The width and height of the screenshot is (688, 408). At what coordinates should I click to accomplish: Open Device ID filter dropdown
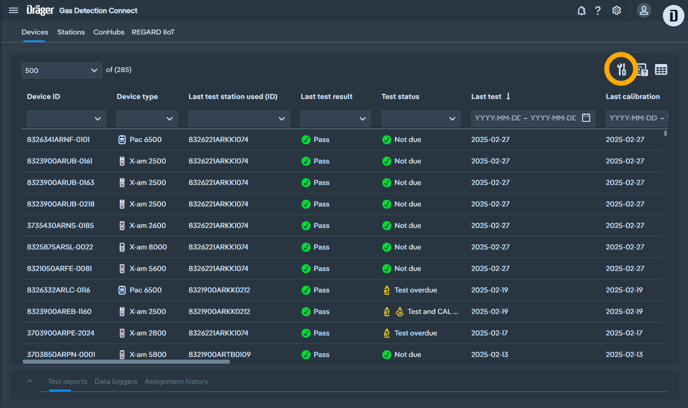(66, 118)
